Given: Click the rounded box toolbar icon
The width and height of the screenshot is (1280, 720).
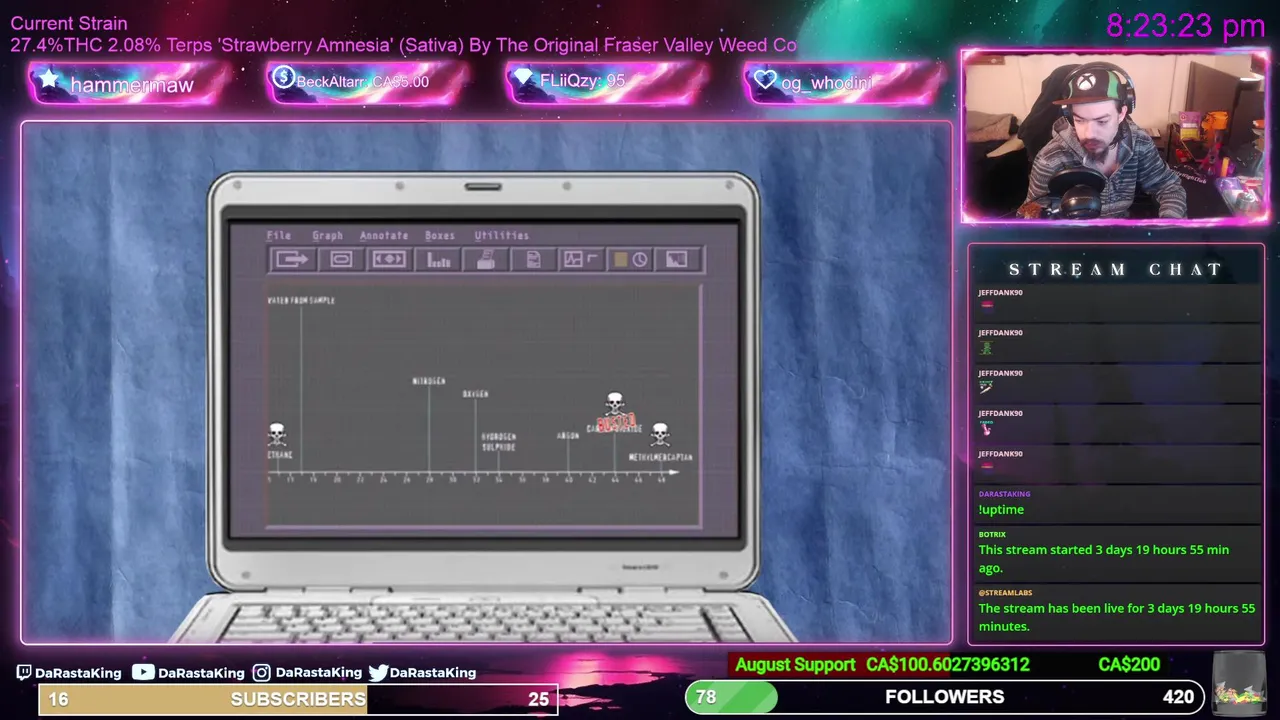Looking at the screenshot, I should pos(341,260).
